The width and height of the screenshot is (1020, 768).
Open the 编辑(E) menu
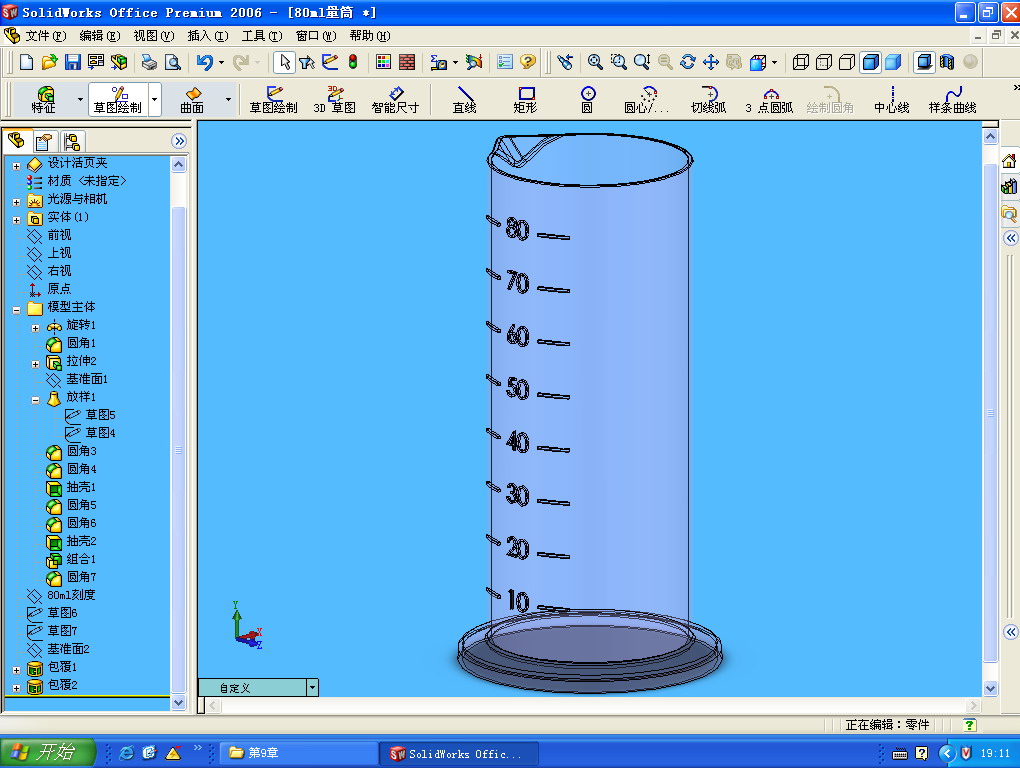point(99,36)
